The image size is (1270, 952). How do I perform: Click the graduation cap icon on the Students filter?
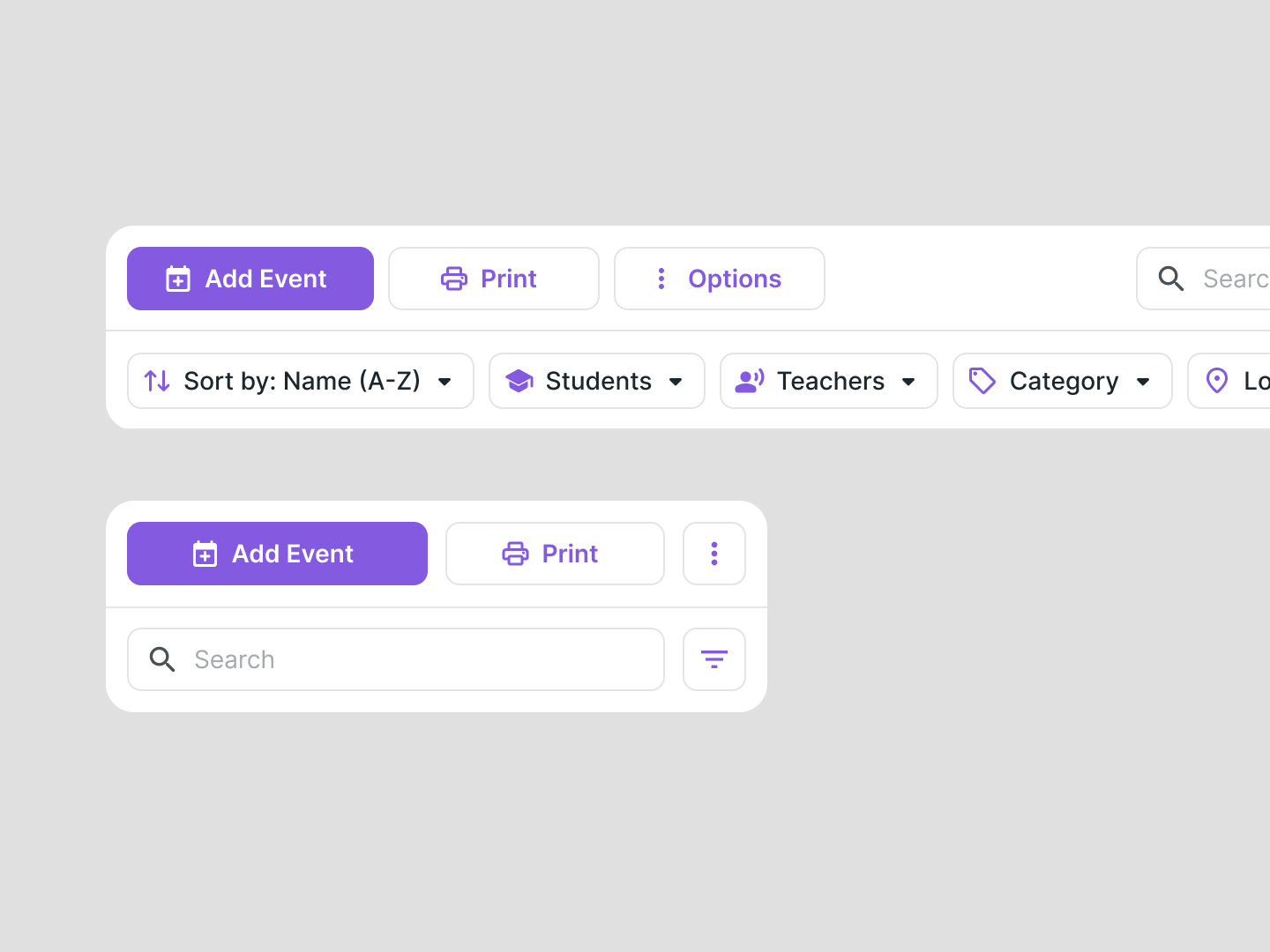point(519,381)
